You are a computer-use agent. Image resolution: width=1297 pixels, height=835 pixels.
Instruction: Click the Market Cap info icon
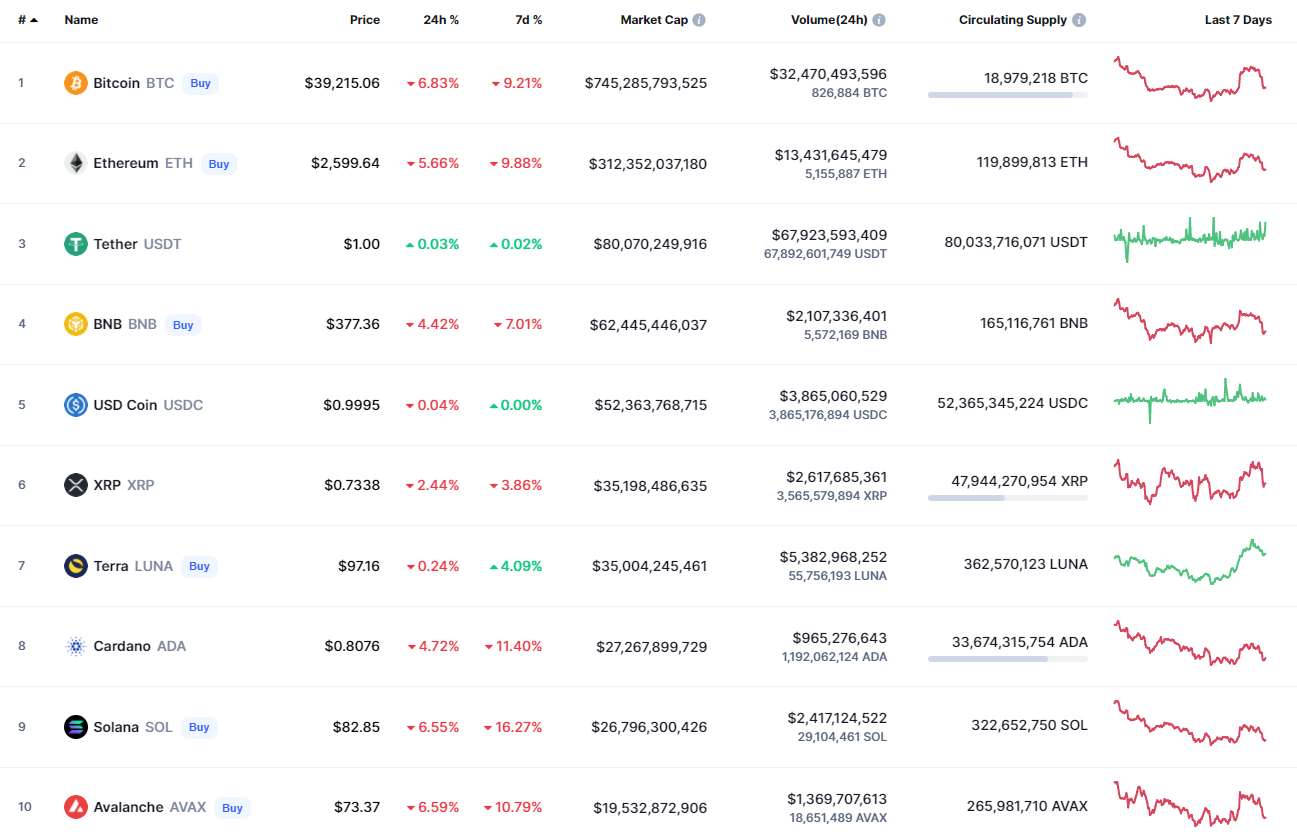(699, 20)
